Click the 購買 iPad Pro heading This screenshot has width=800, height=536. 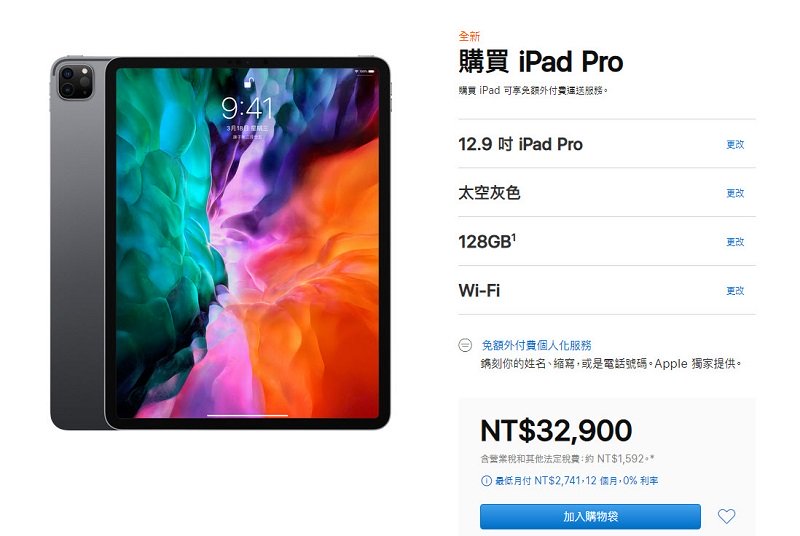[540, 62]
